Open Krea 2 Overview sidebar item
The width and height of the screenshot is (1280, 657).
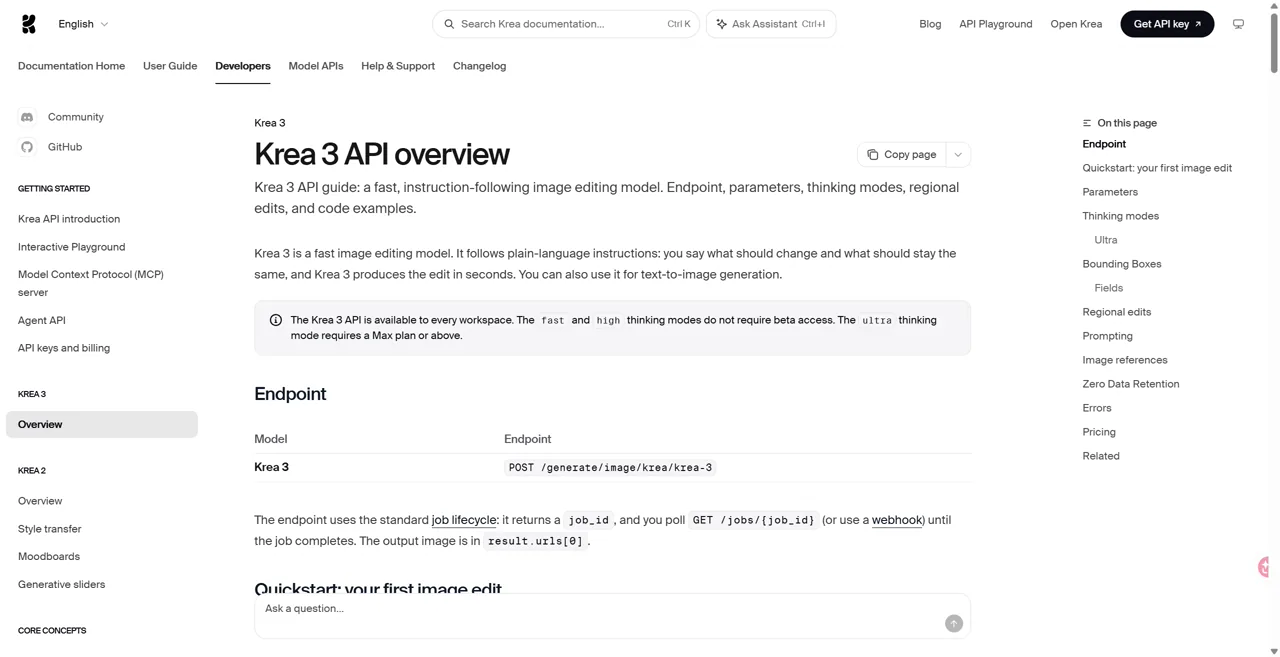tap(40, 501)
